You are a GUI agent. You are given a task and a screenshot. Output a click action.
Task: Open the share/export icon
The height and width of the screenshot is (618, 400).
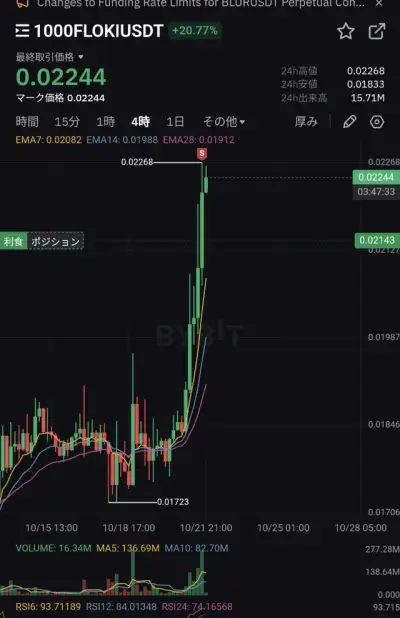tap(377, 31)
